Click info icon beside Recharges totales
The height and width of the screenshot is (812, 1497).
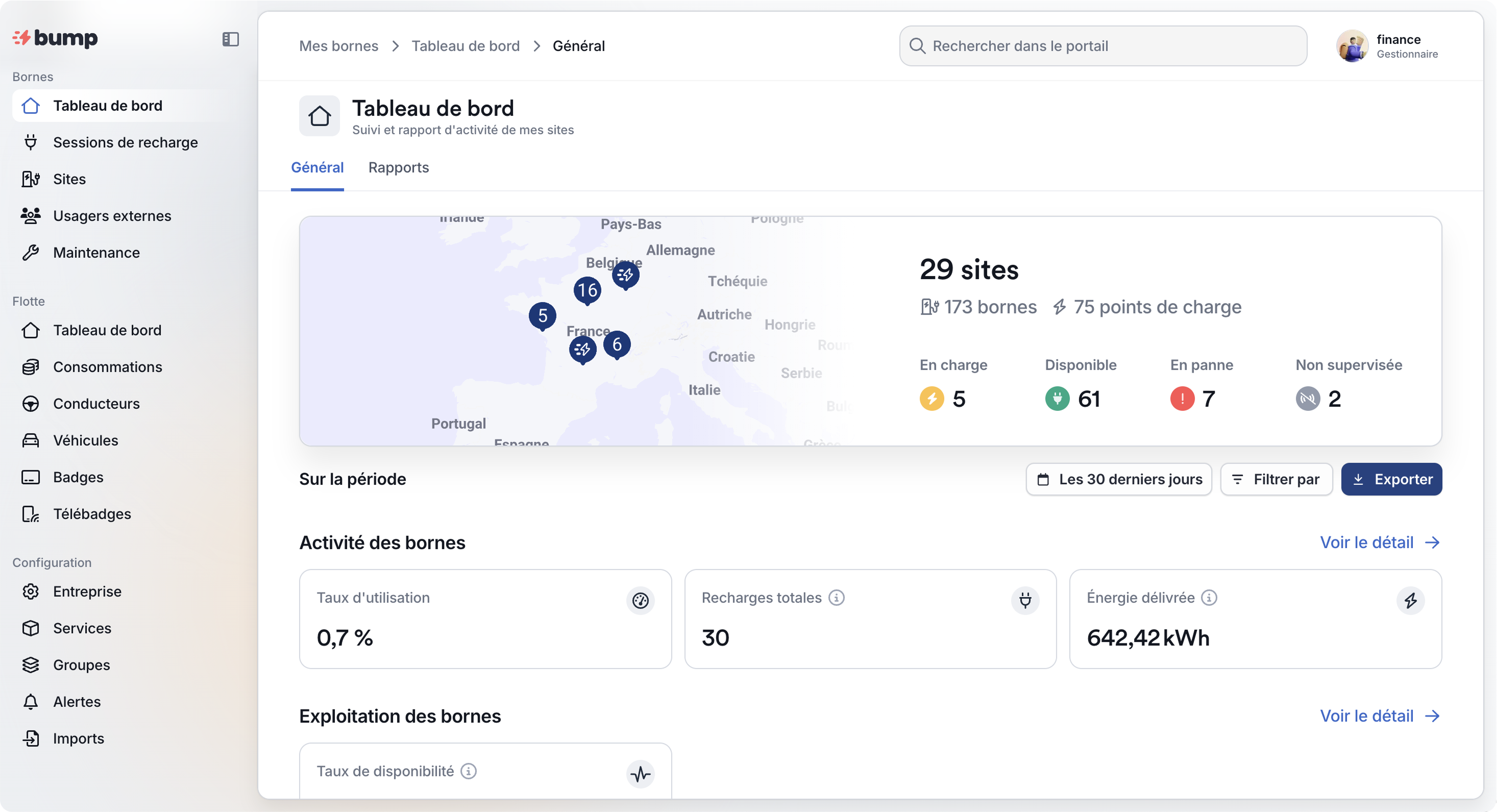tap(836, 598)
